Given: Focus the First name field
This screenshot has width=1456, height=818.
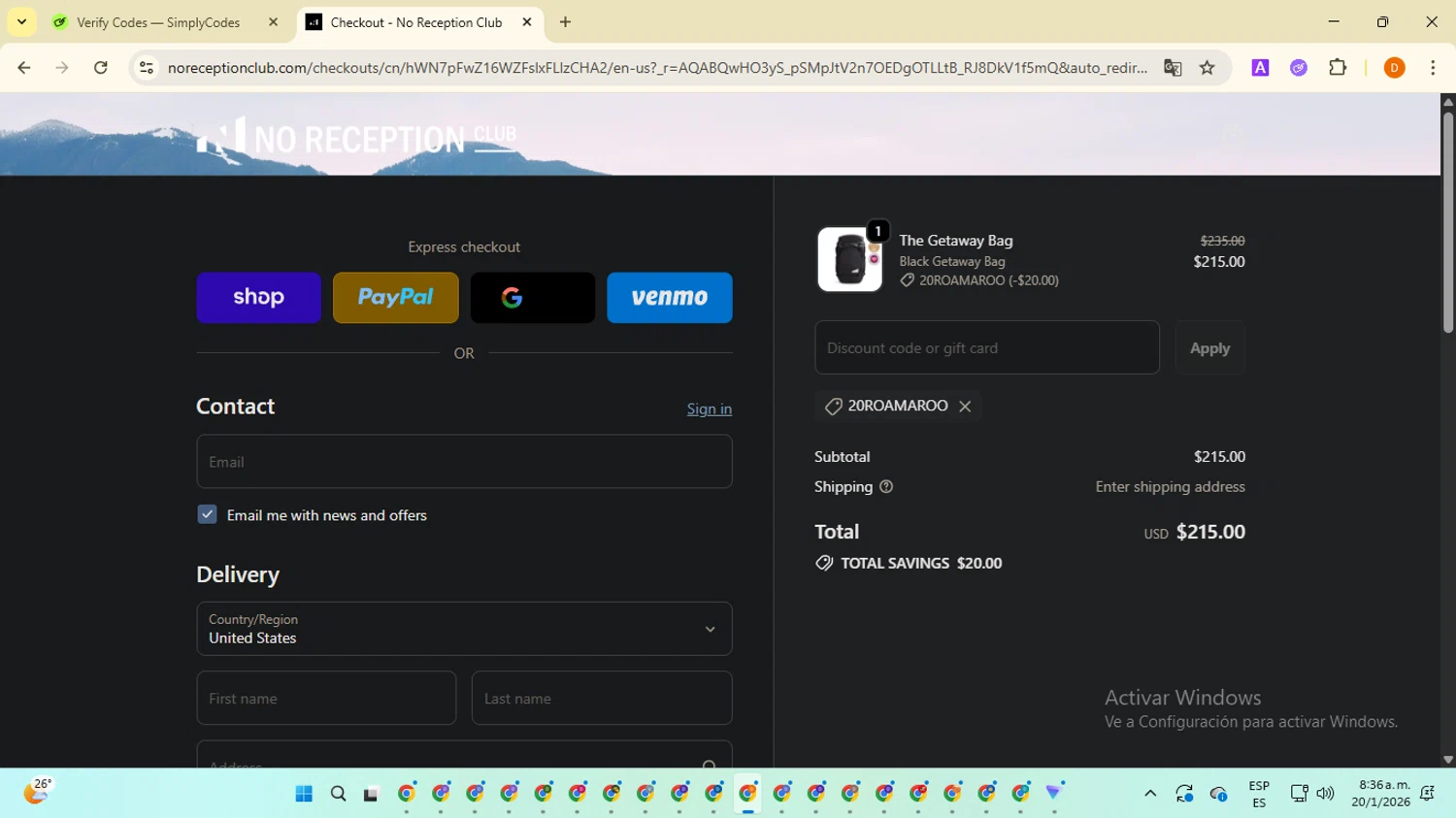Looking at the screenshot, I should [x=326, y=698].
